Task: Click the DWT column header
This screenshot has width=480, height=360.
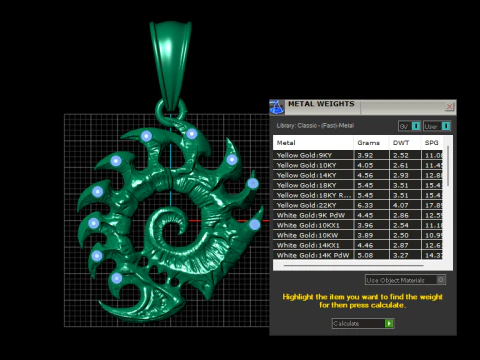Action: tap(405, 143)
